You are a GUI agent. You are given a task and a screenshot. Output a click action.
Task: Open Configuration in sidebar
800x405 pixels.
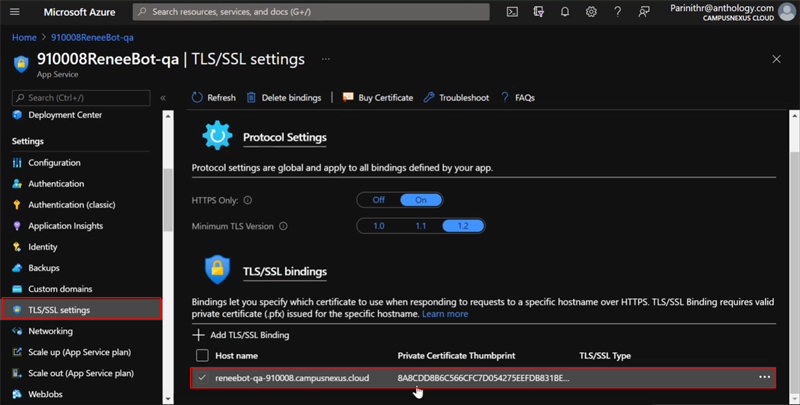[x=54, y=163]
